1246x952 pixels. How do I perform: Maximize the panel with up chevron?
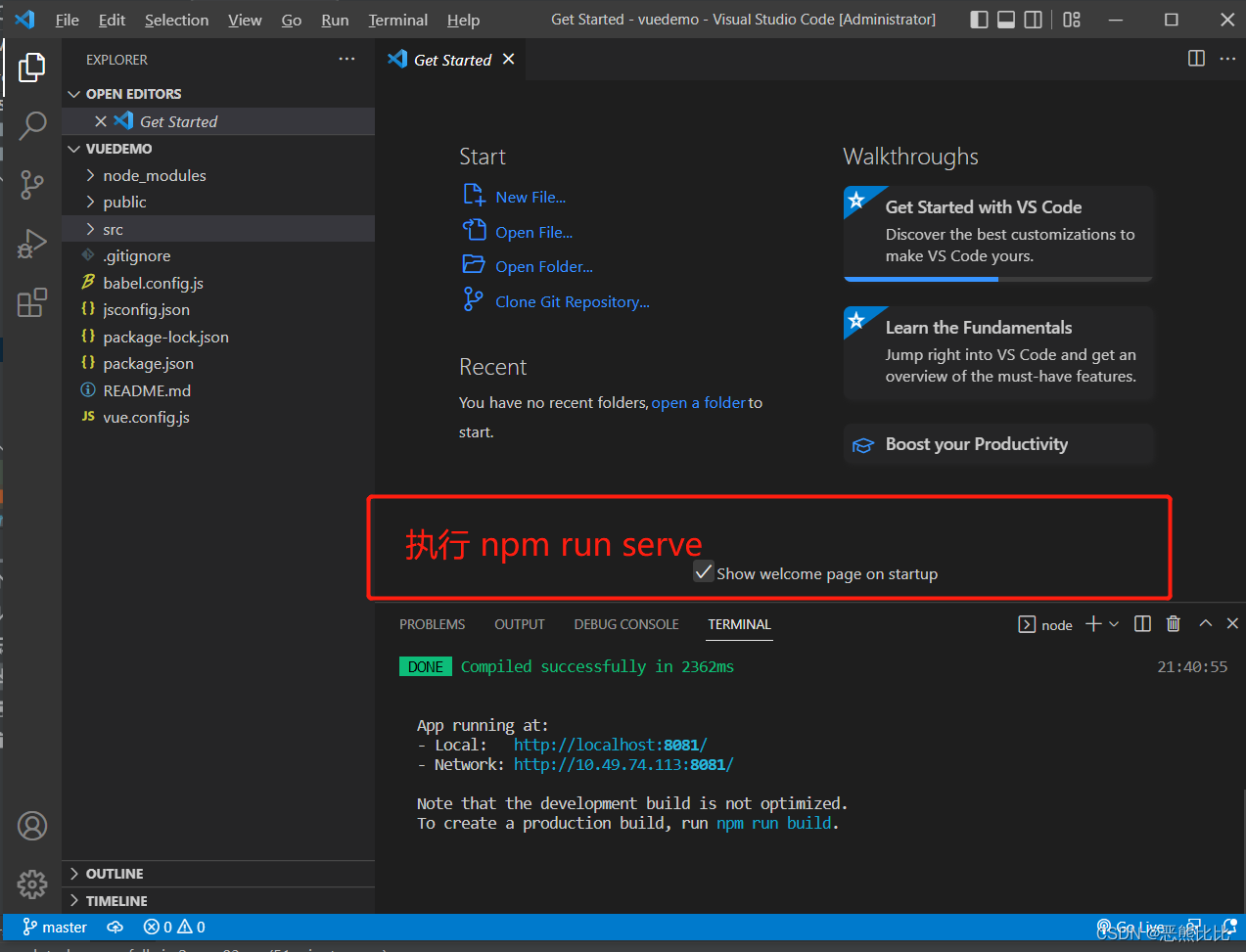coord(1206,624)
